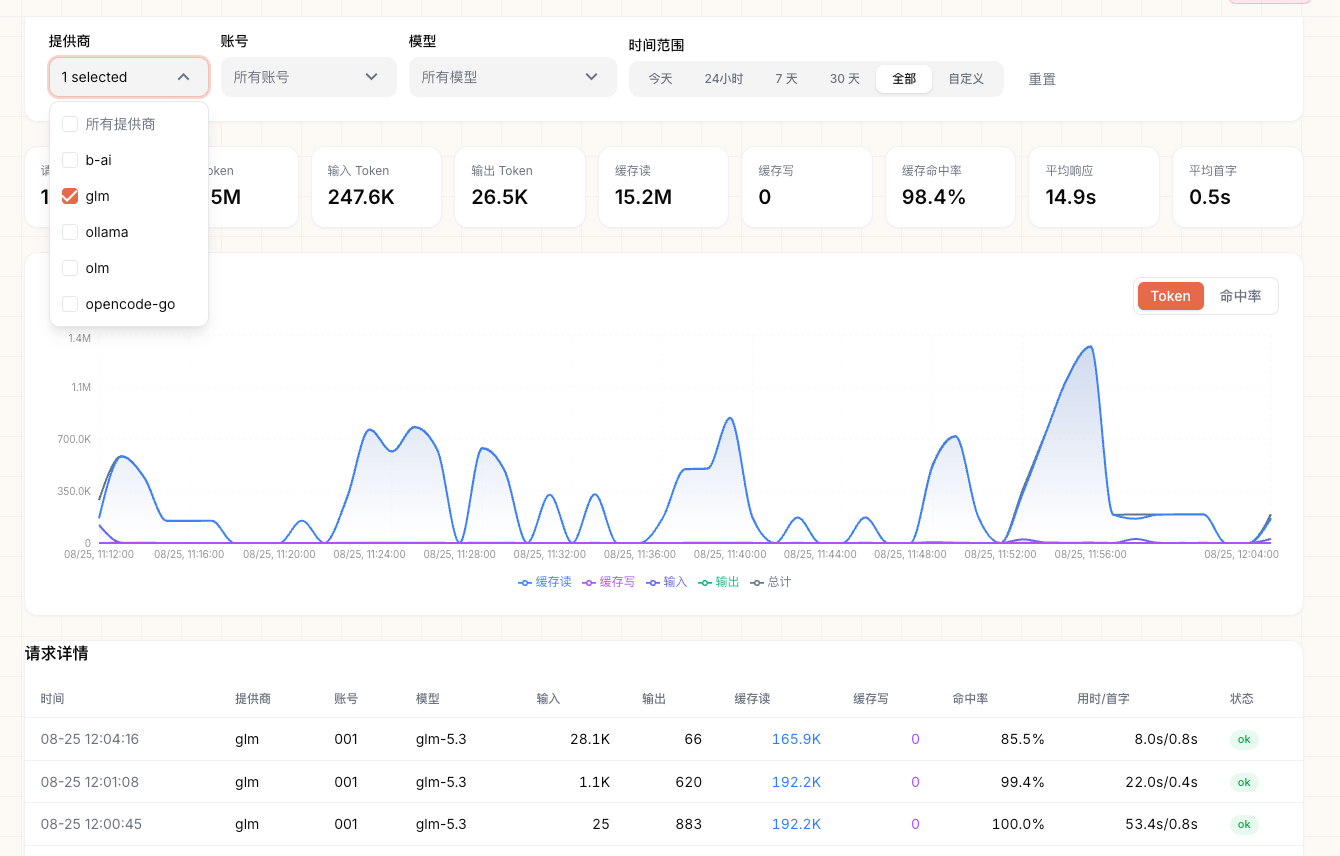
Task: Select the 24小时 time range
Action: (723, 79)
